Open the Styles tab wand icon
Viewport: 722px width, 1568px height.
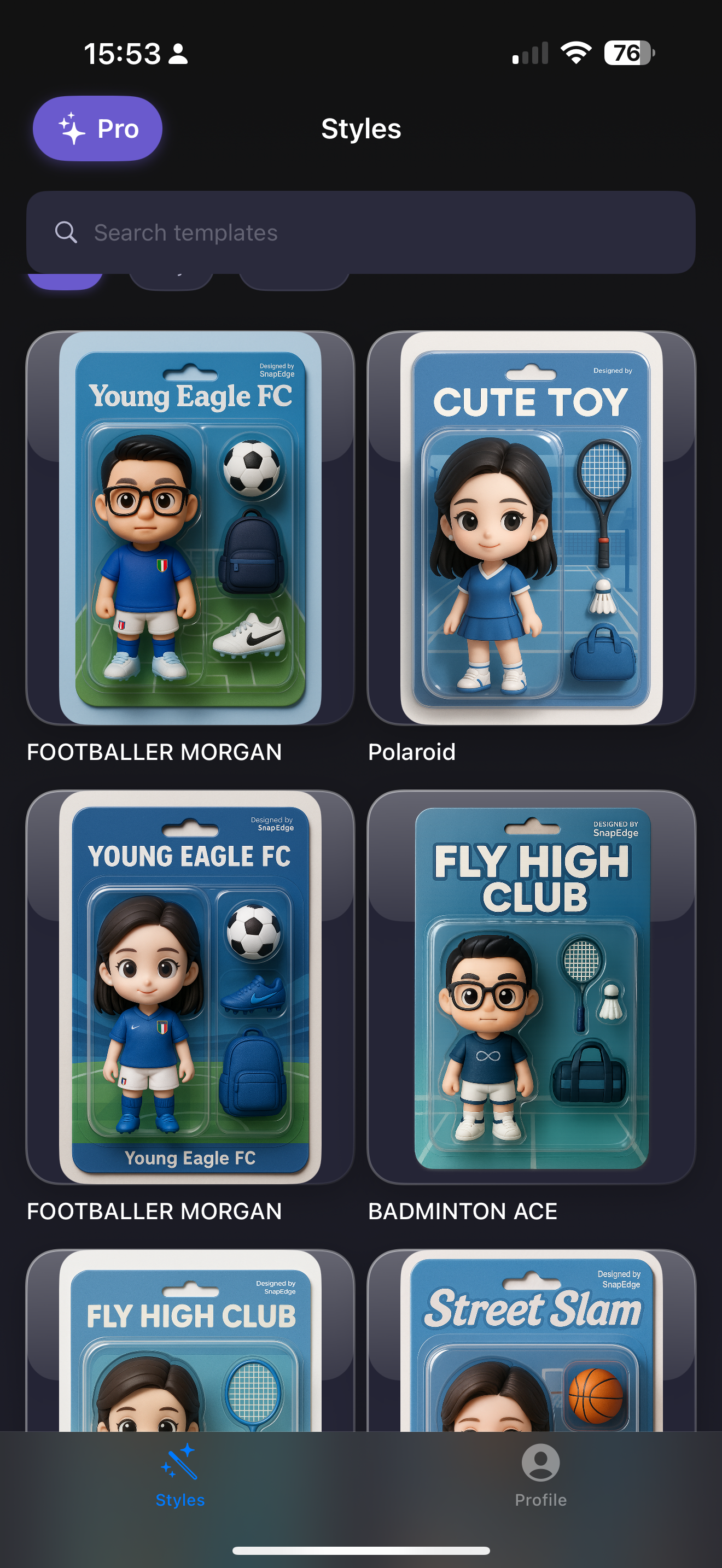tap(179, 1461)
